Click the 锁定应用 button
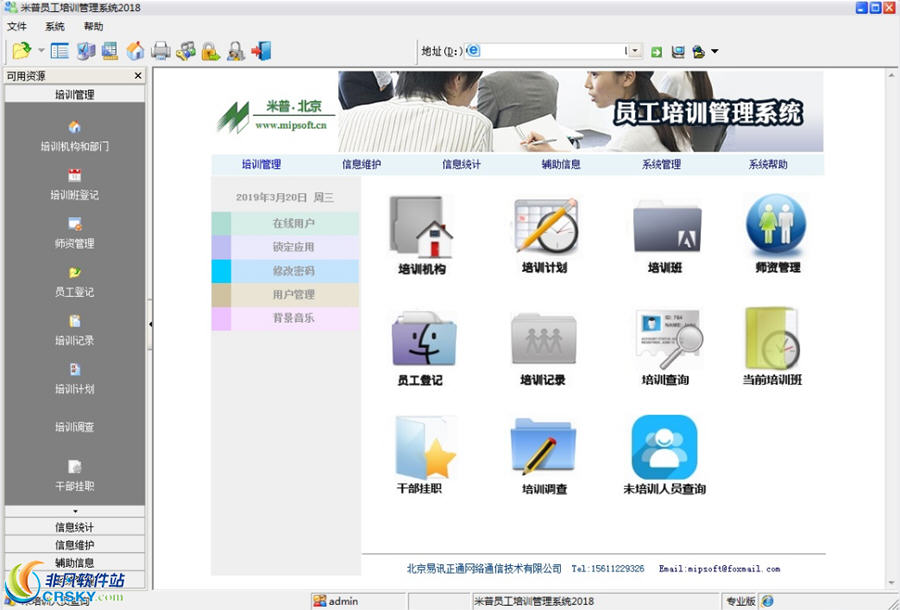900x610 pixels. click(285, 247)
